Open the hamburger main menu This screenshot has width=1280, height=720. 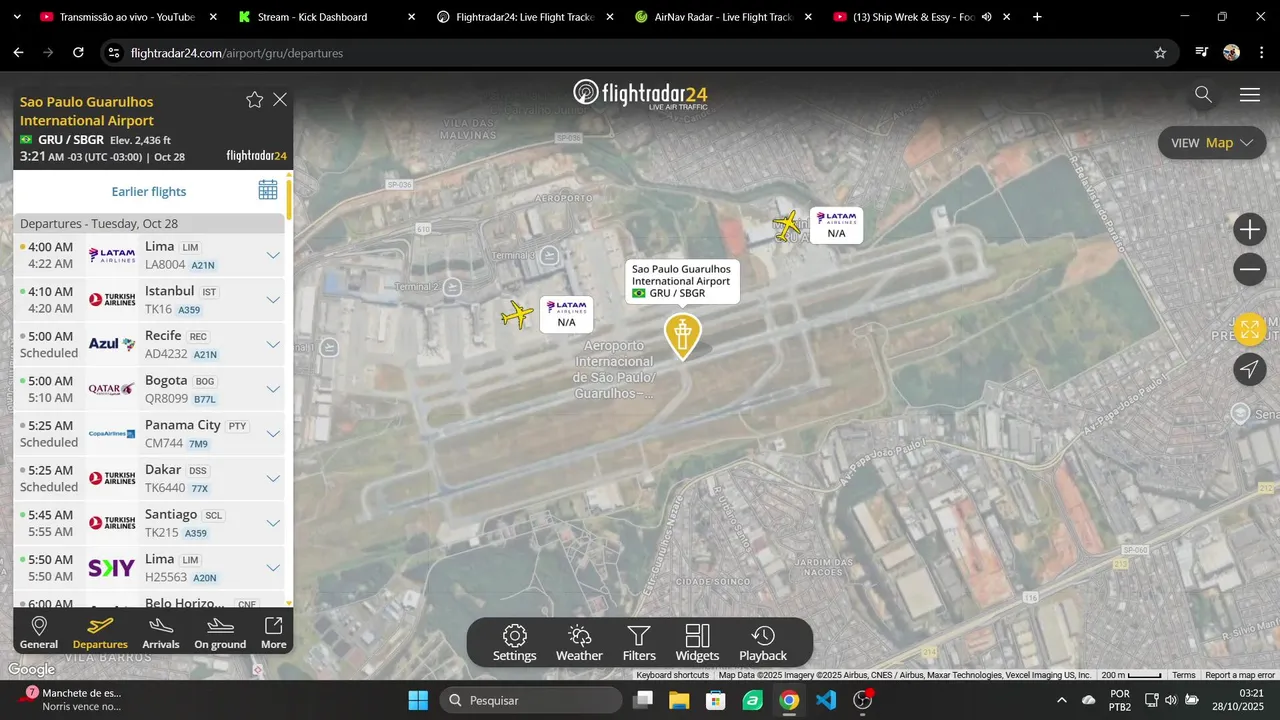1250,95
